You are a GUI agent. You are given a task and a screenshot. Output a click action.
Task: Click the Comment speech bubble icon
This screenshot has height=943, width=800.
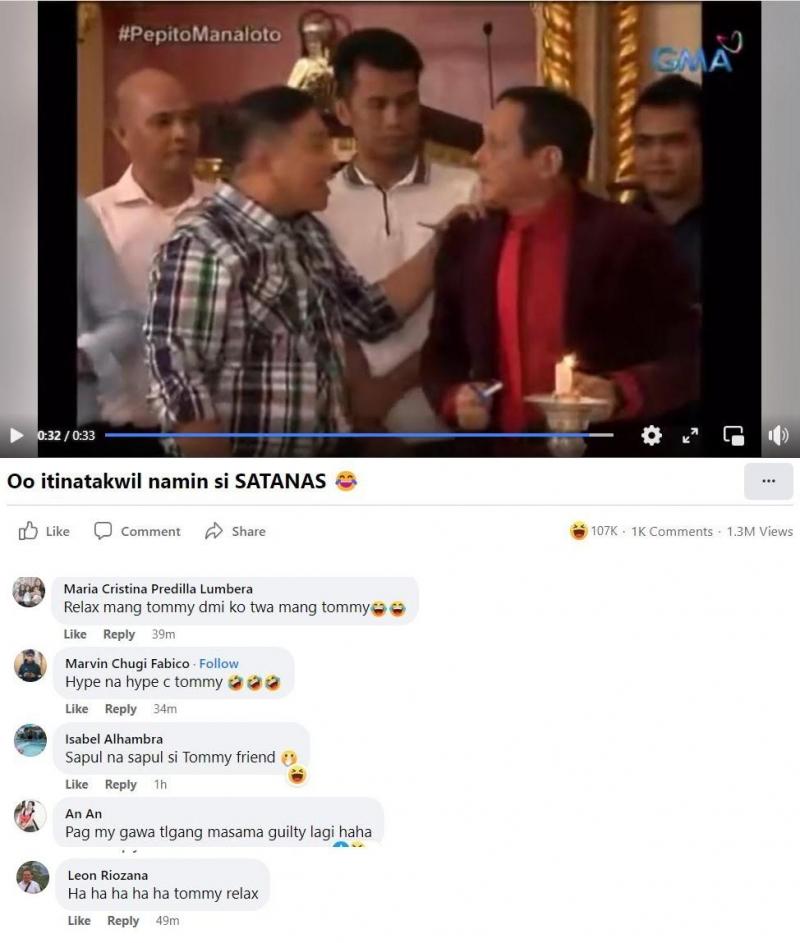(103, 530)
